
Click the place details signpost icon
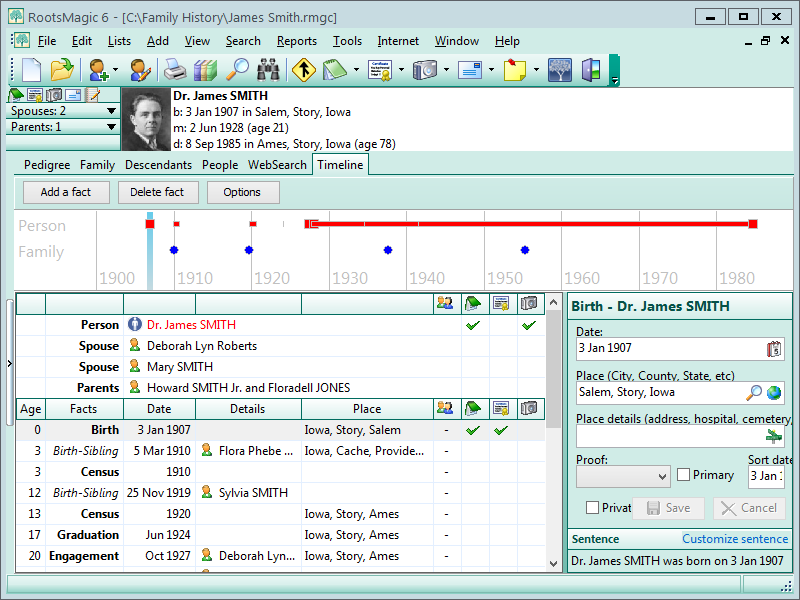click(773, 436)
